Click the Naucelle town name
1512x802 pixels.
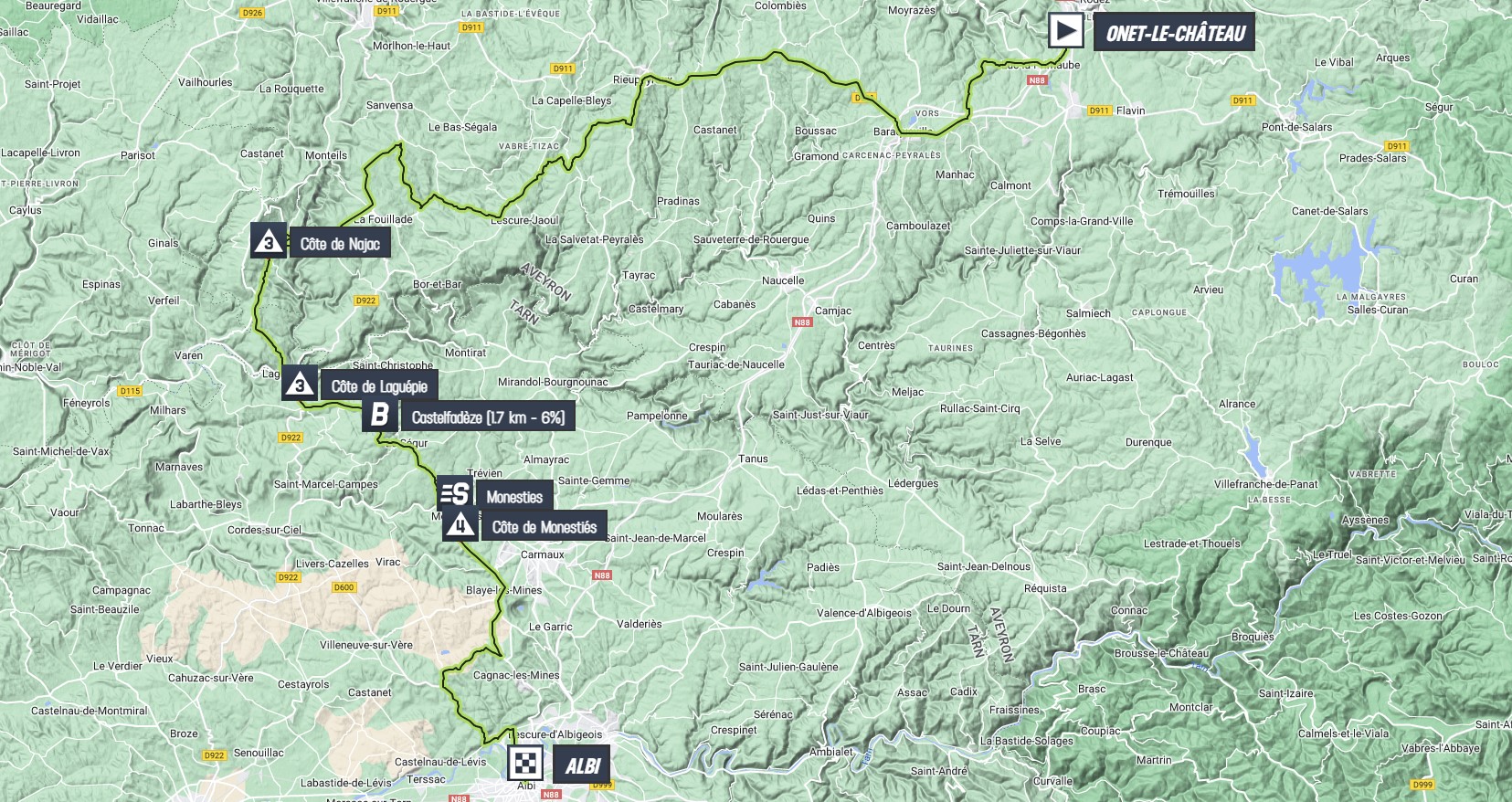click(x=783, y=280)
